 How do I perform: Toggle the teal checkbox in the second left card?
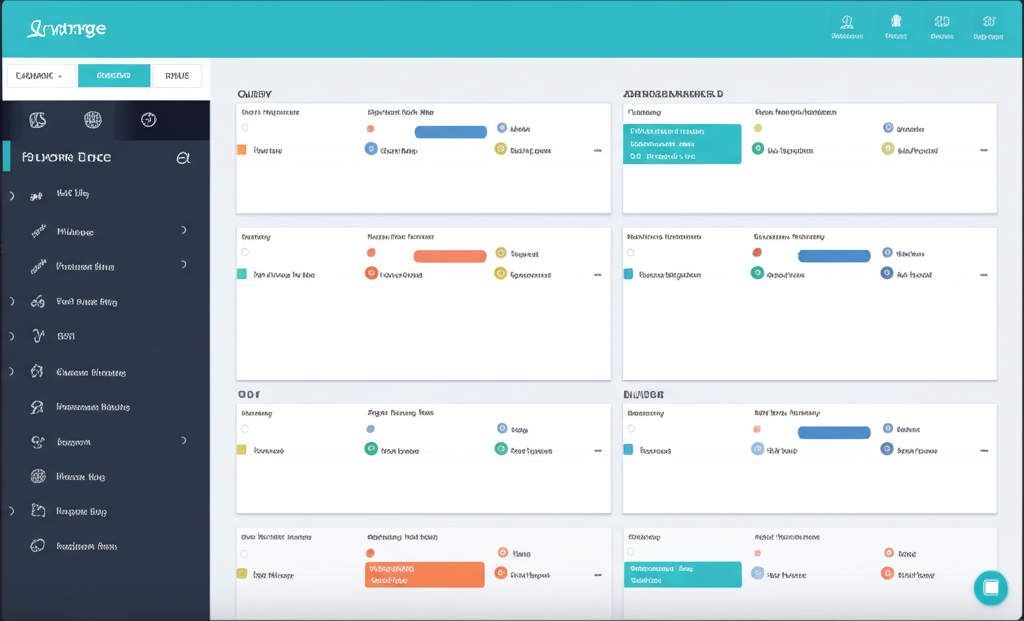coord(241,273)
